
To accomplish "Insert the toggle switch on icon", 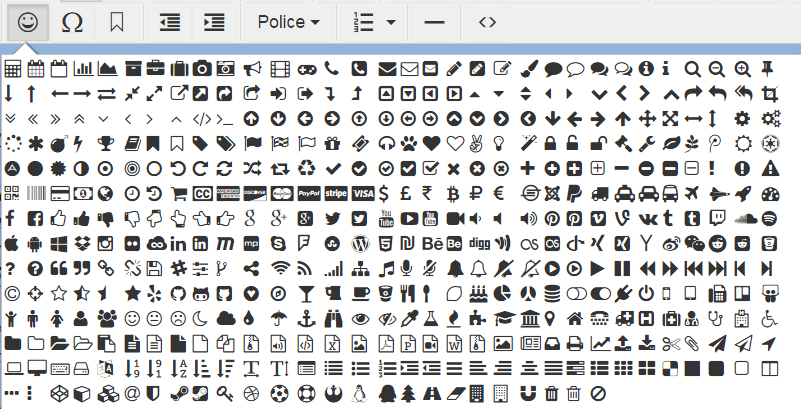I will point(600,294).
